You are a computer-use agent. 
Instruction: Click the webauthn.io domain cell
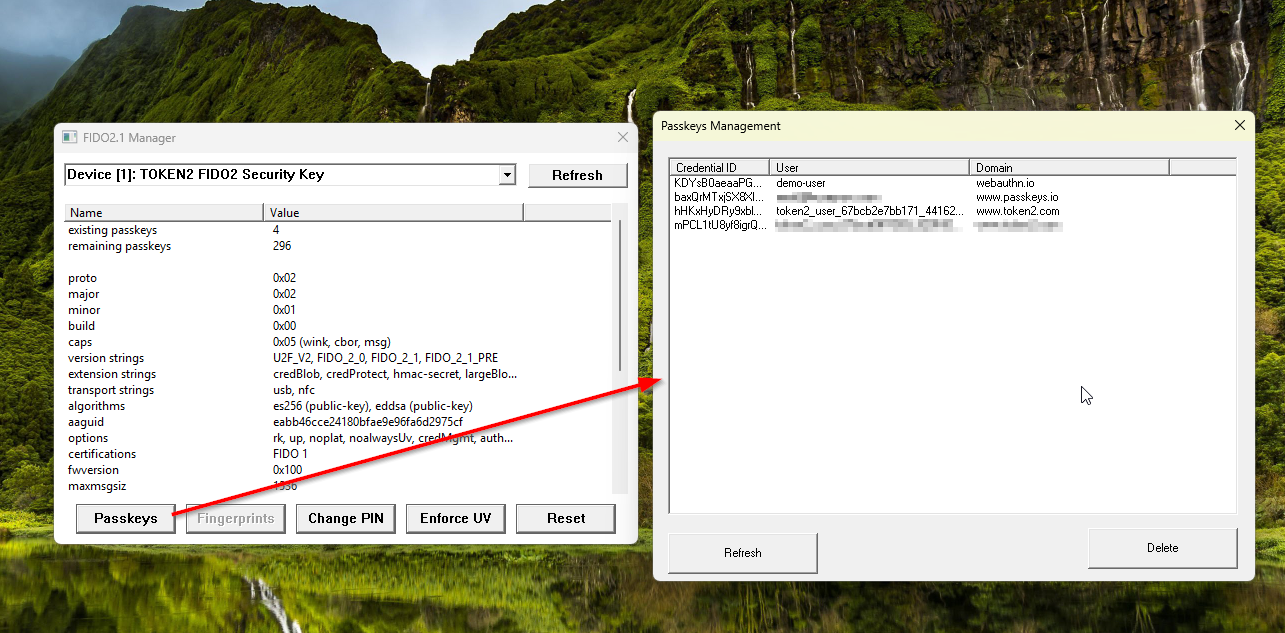pos(1005,183)
